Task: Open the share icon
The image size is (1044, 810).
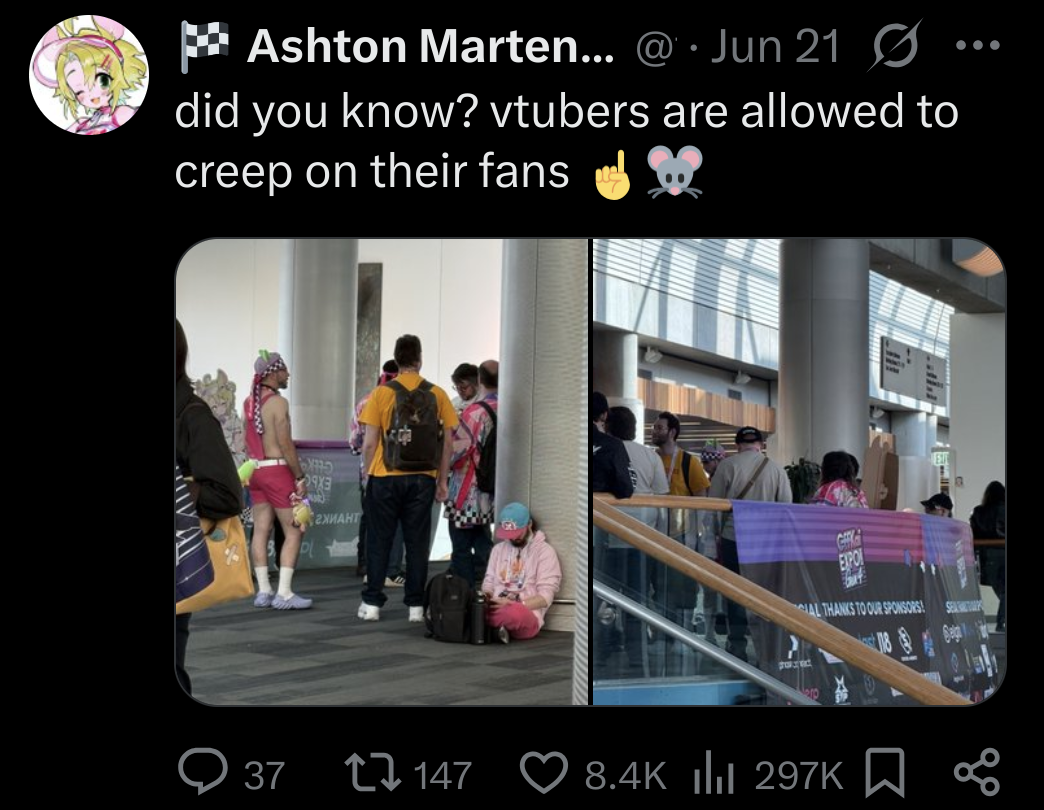Action: (x=977, y=772)
